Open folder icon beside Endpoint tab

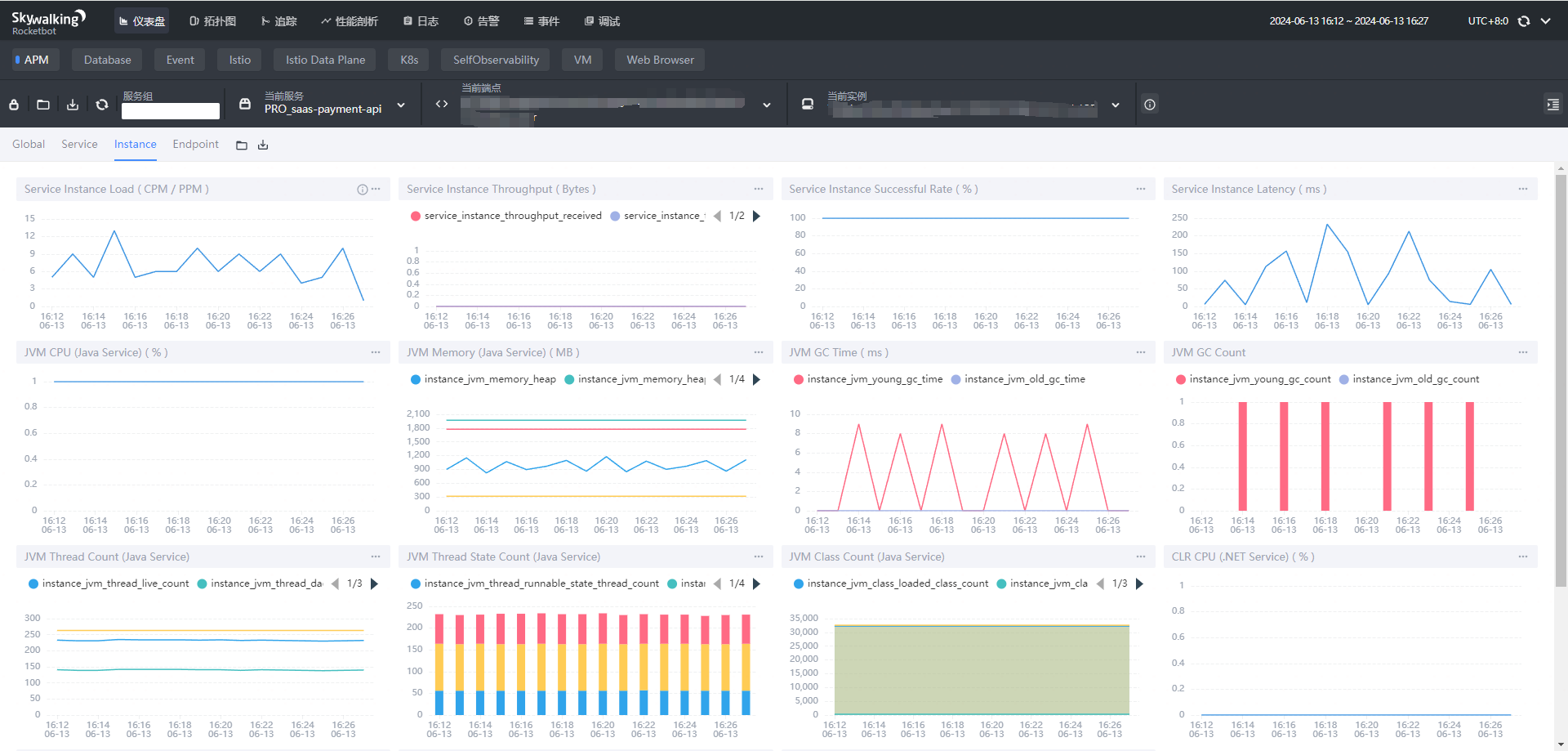coord(242,145)
